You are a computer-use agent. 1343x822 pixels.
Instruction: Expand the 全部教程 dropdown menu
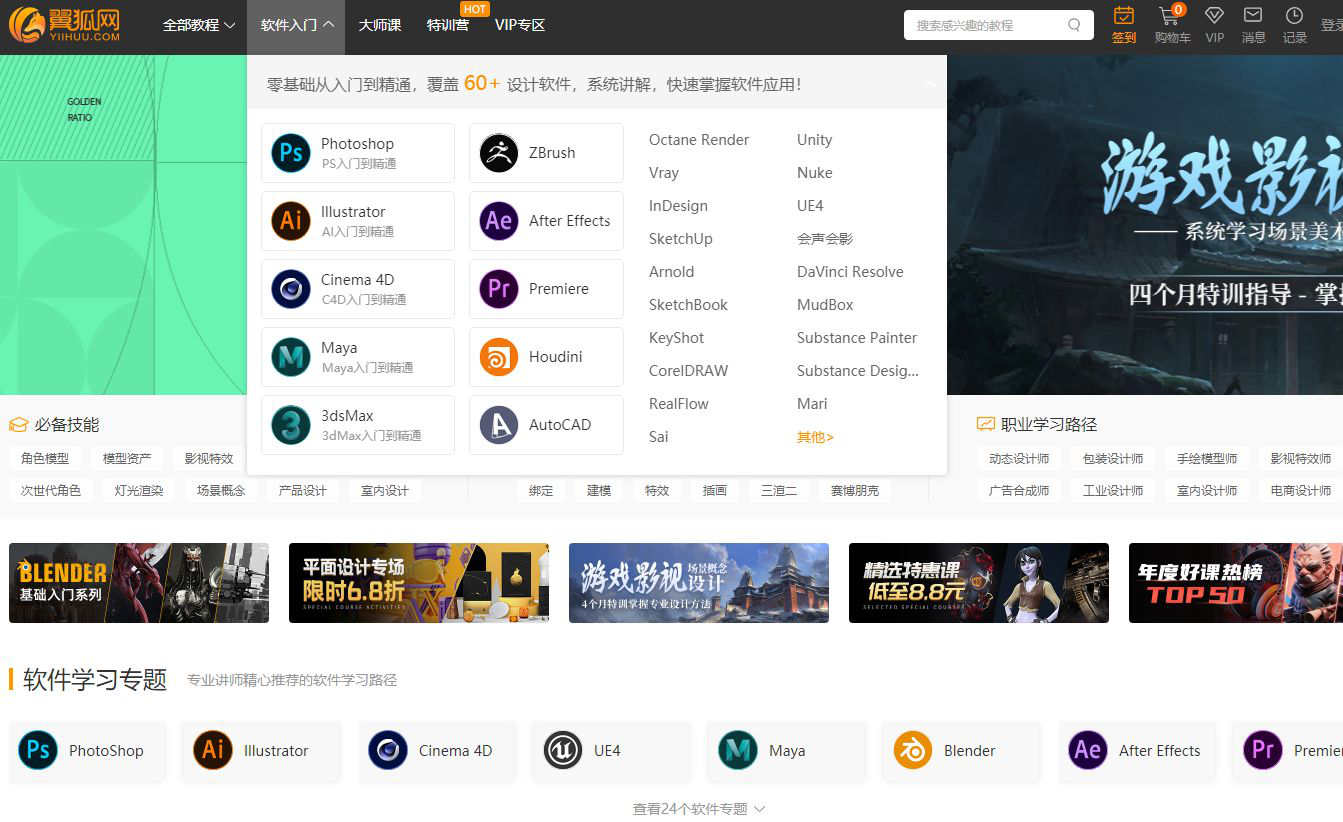point(199,25)
